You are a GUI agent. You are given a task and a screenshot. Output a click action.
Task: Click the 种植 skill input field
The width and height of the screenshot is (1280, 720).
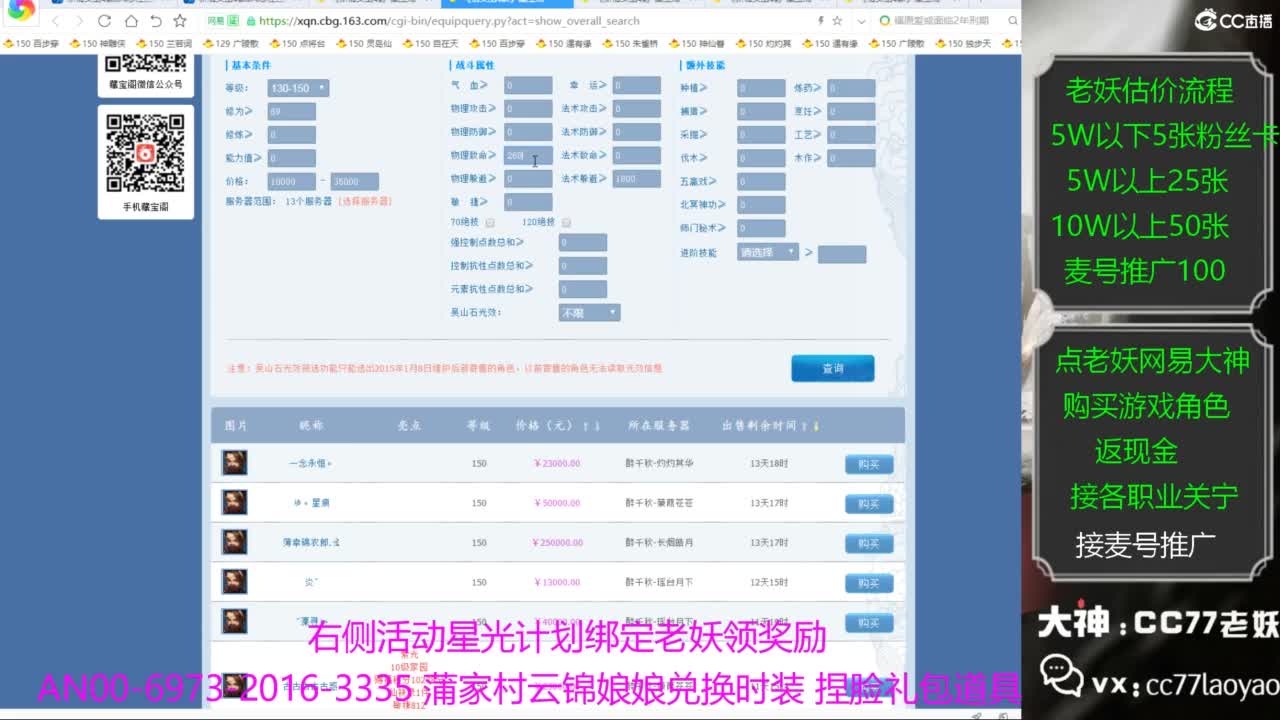[x=762, y=87]
